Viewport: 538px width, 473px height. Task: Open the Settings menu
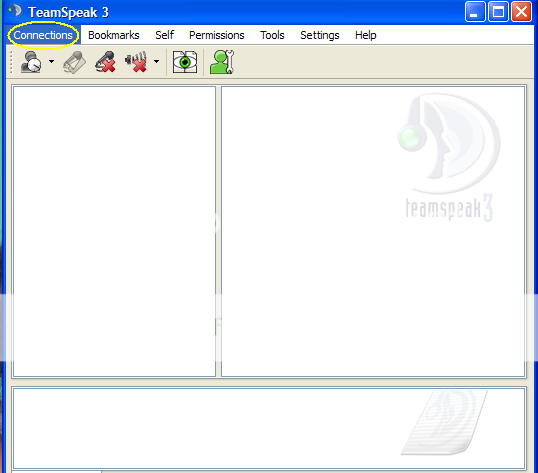(320, 35)
